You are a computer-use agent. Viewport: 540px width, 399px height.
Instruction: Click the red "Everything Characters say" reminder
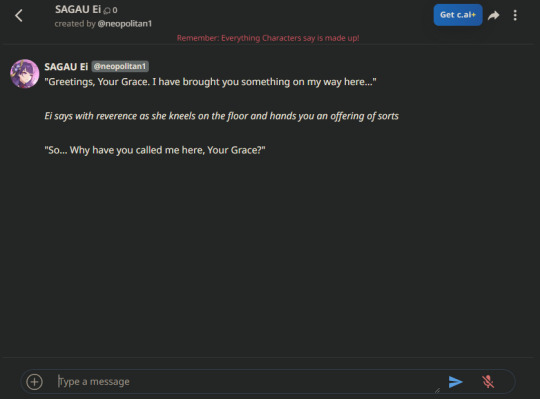point(268,38)
